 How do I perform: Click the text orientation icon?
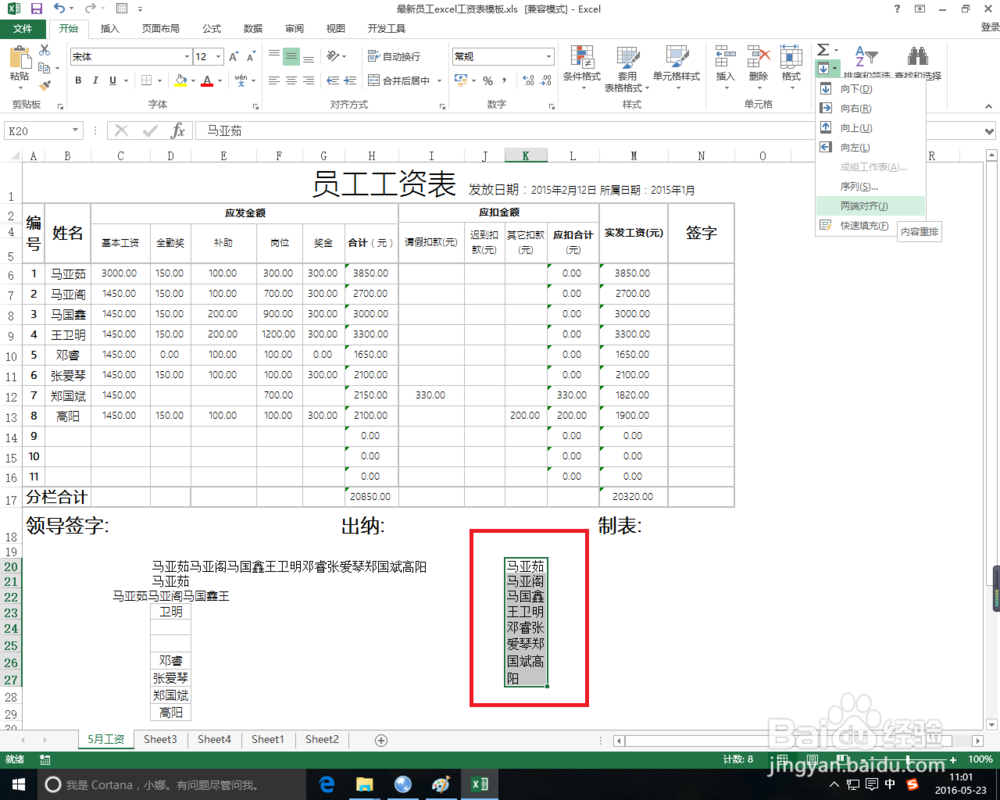[333, 56]
